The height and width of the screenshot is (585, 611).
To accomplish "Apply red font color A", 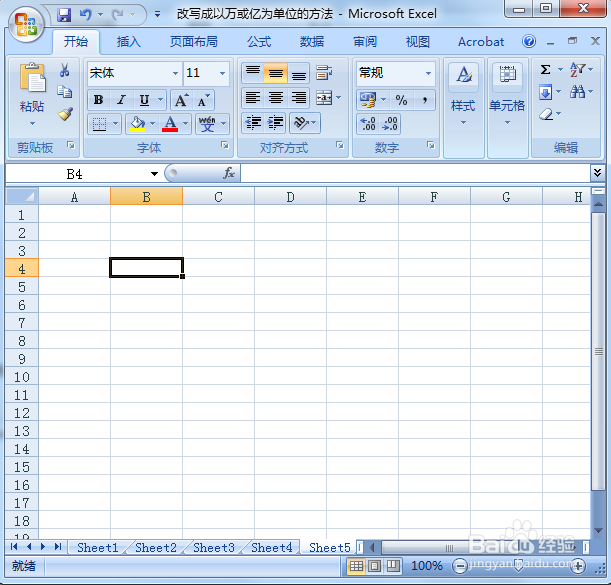I will click(x=170, y=124).
